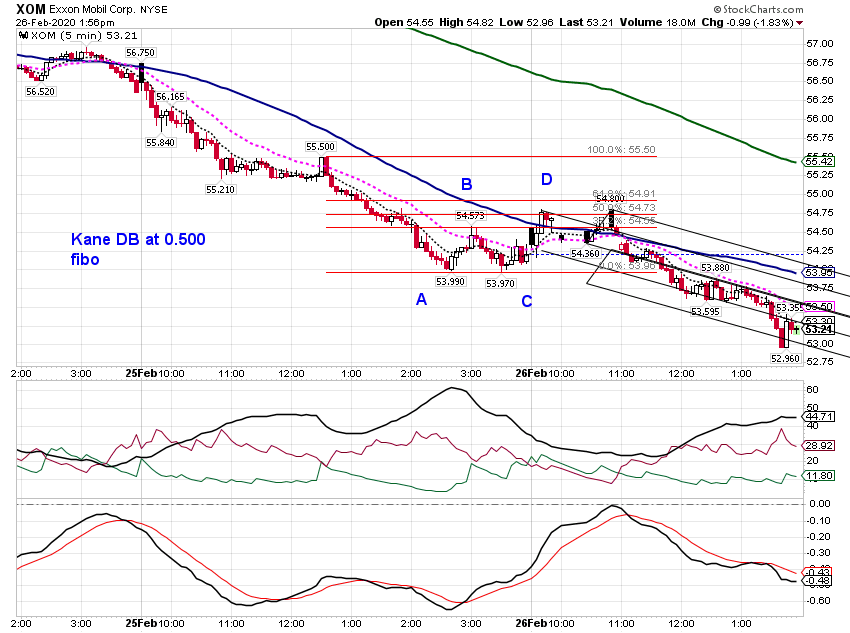Click the XOM Exxon Mobil Corp. title
The width and height of the screenshot is (850, 633).
92,9
